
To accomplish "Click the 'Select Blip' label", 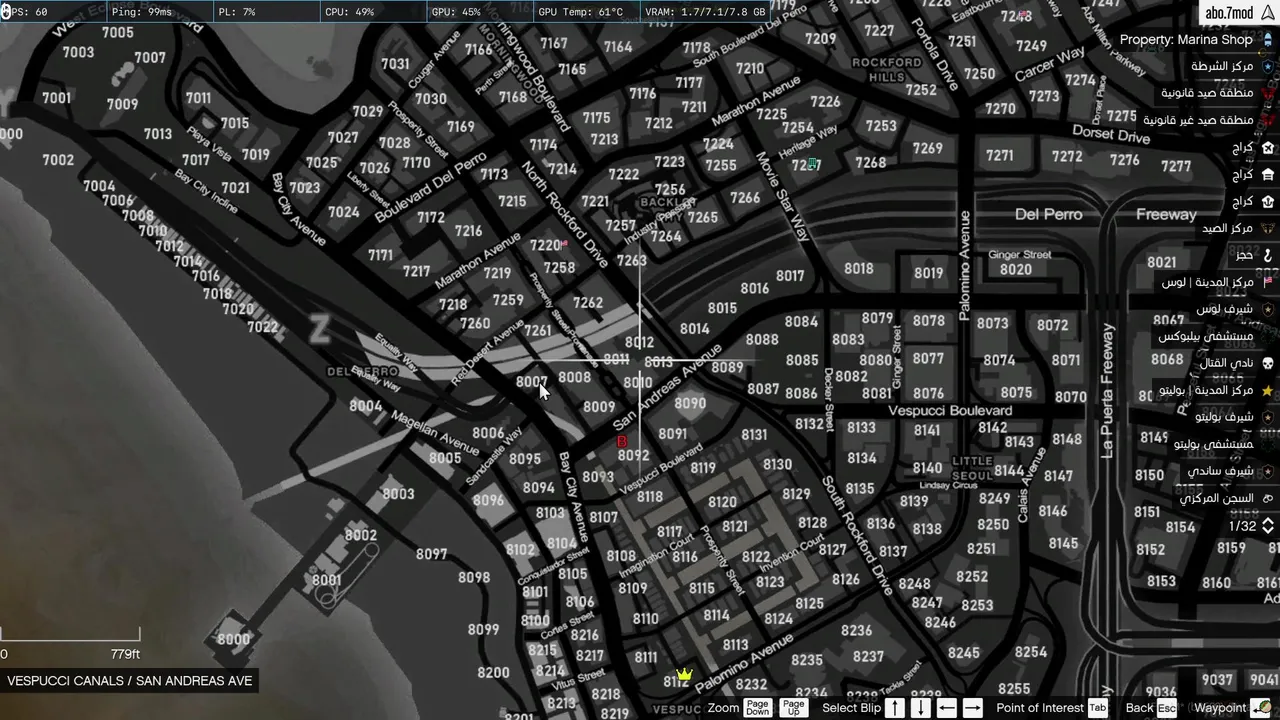I will (851, 708).
